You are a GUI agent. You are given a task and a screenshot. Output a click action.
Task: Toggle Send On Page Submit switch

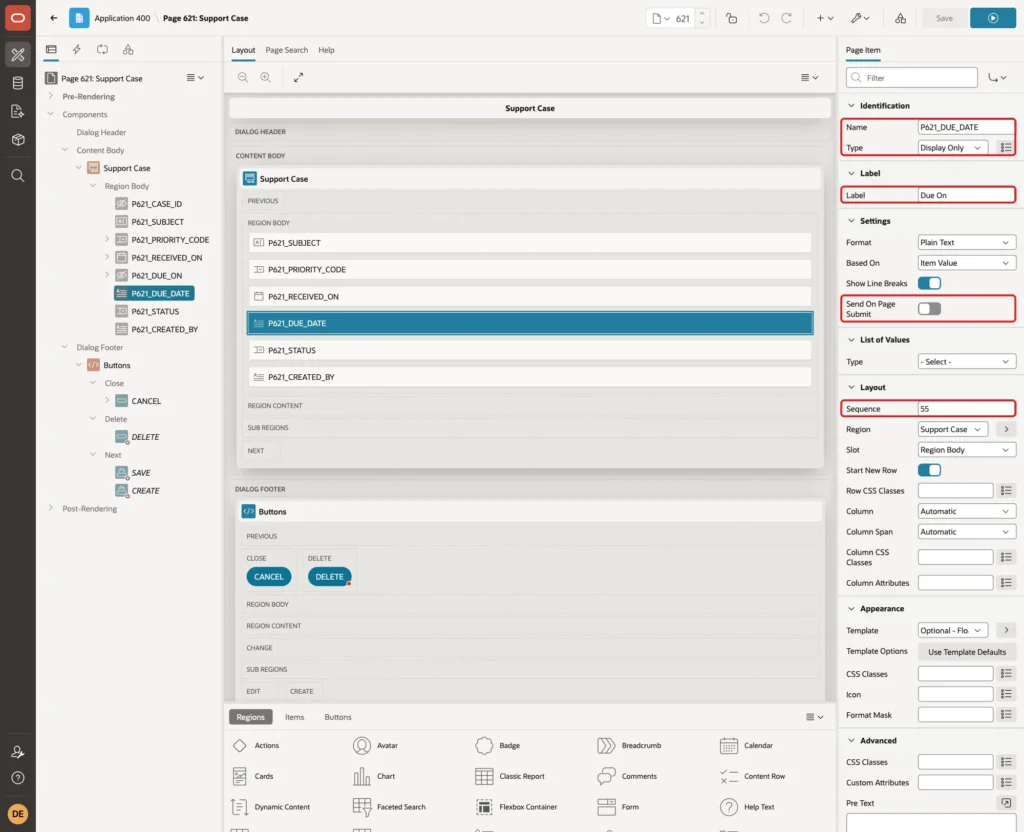[x=929, y=309]
